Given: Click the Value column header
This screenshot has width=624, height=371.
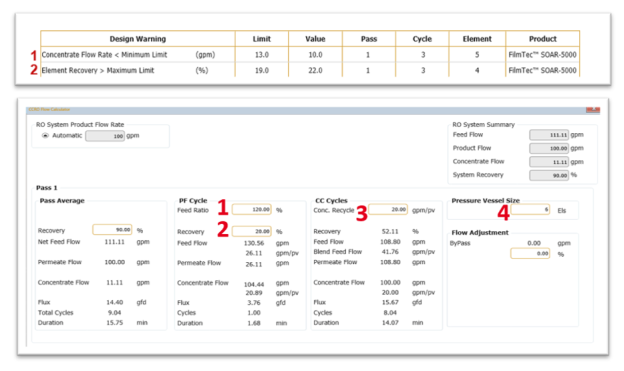Looking at the screenshot, I should pyautogui.click(x=315, y=39).
